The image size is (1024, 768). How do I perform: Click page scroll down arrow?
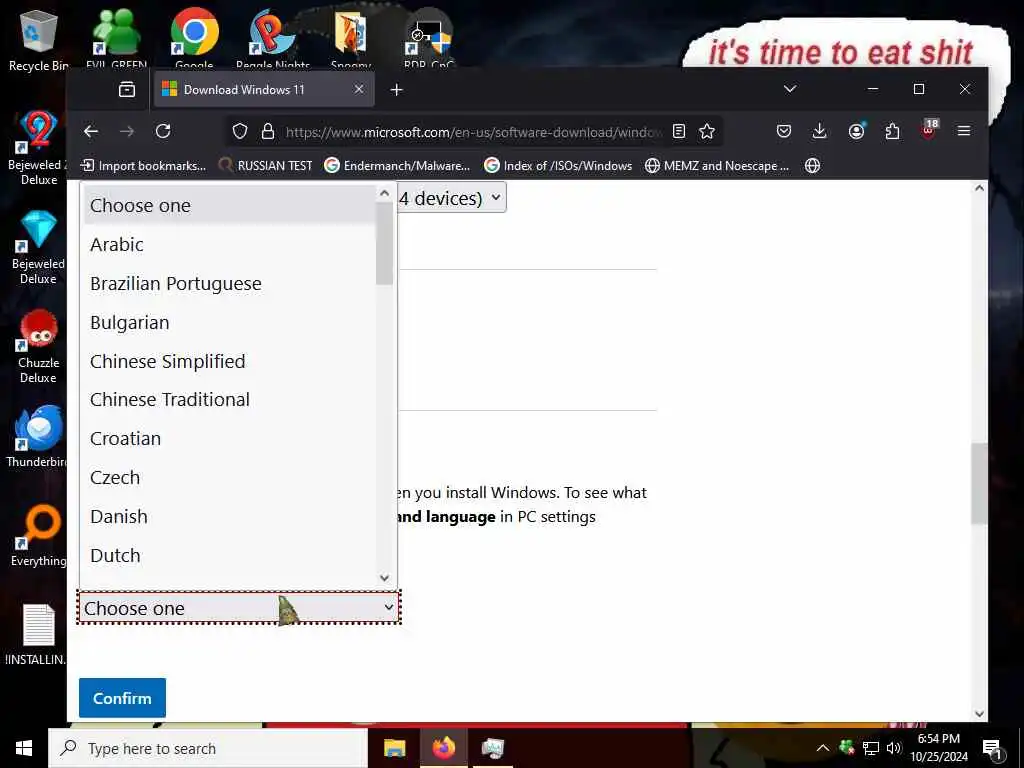[978, 713]
